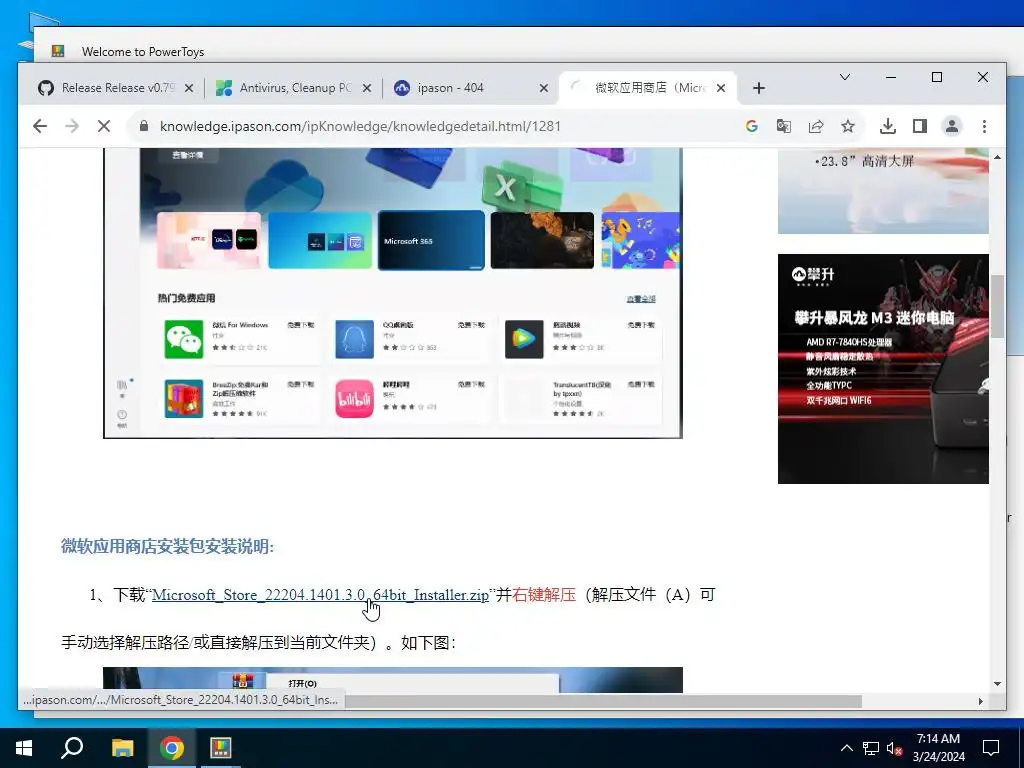Share this page via the share icon

pos(816,126)
